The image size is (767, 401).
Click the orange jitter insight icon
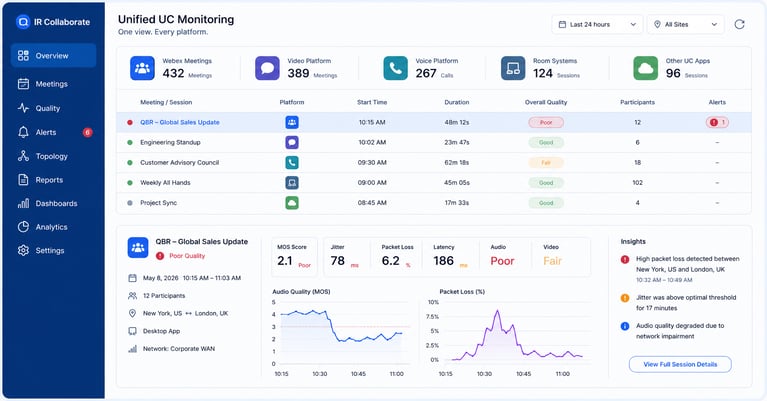[625, 298]
